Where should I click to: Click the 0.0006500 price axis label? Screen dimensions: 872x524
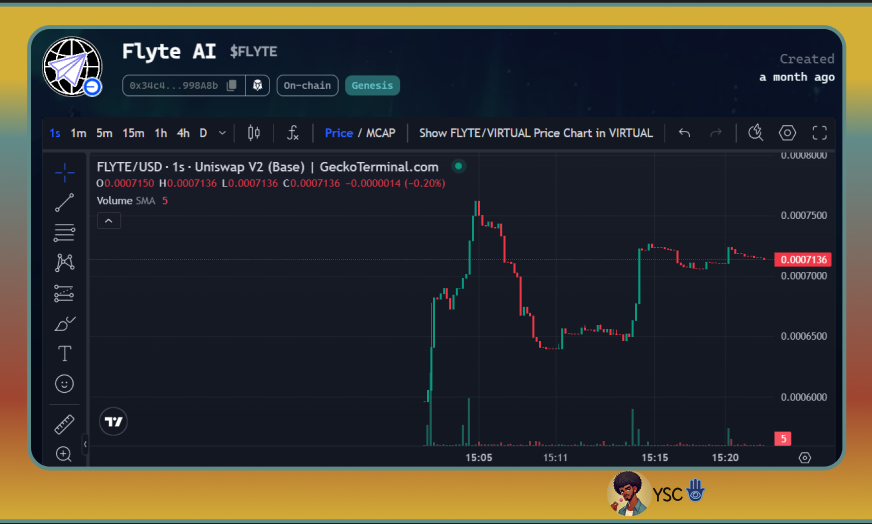pyautogui.click(x=804, y=336)
